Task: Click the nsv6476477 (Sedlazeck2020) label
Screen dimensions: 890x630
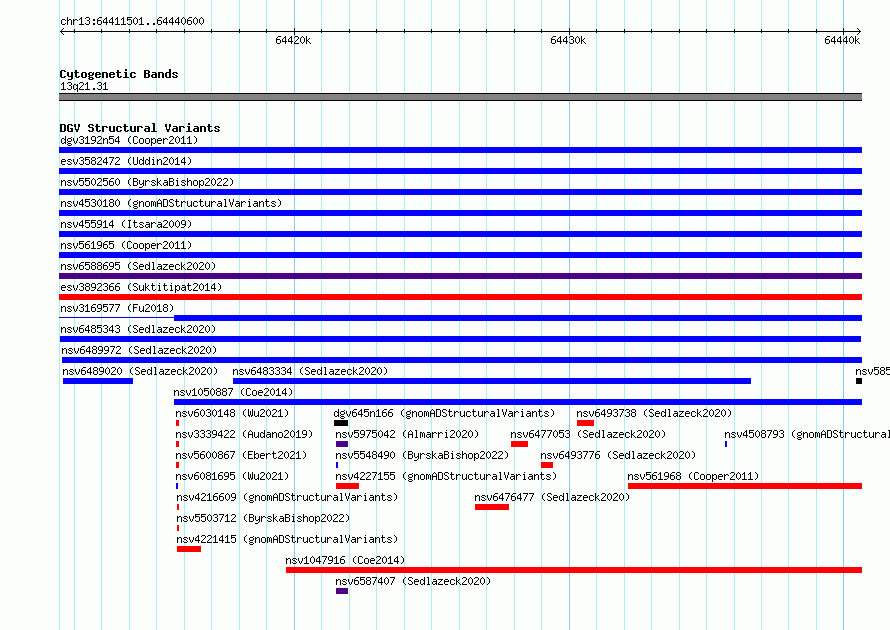Action: click(x=552, y=497)
